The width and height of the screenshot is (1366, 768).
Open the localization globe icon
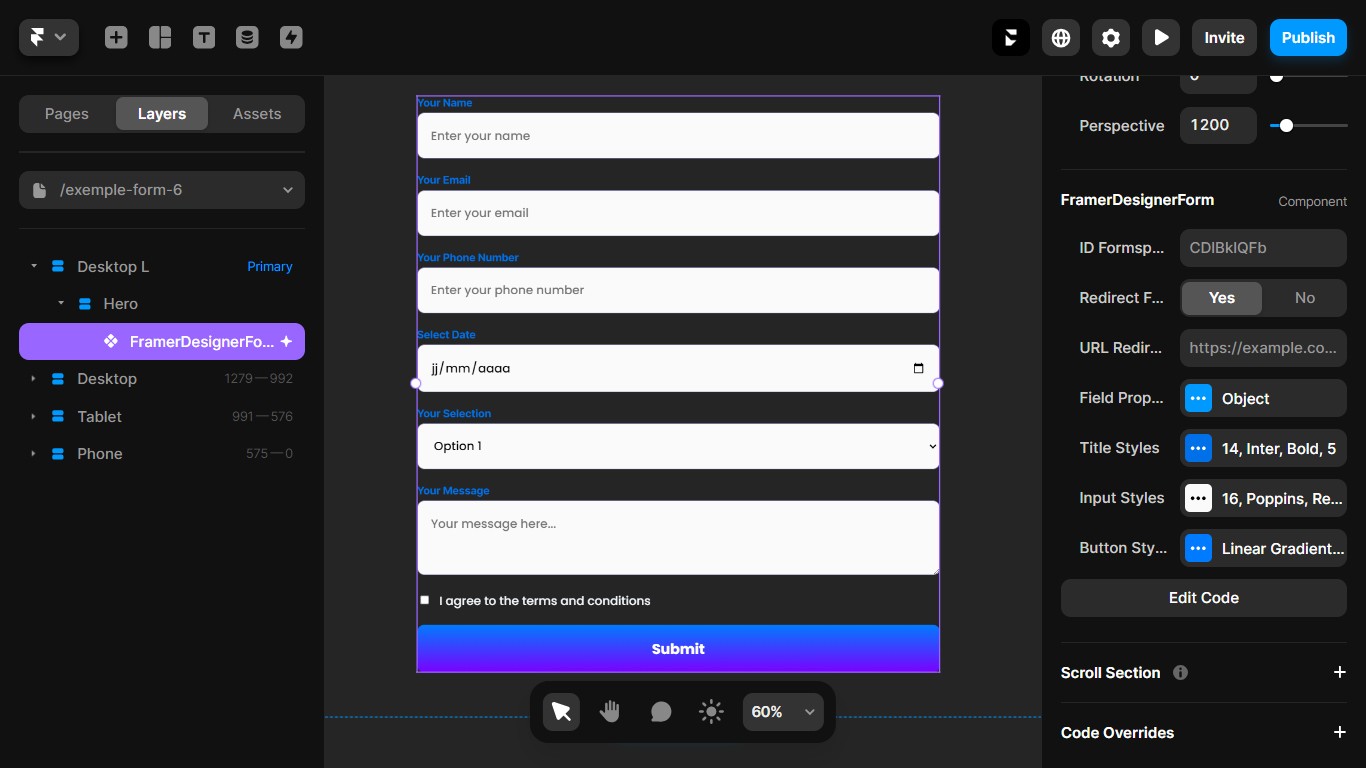click(1060, 37)
